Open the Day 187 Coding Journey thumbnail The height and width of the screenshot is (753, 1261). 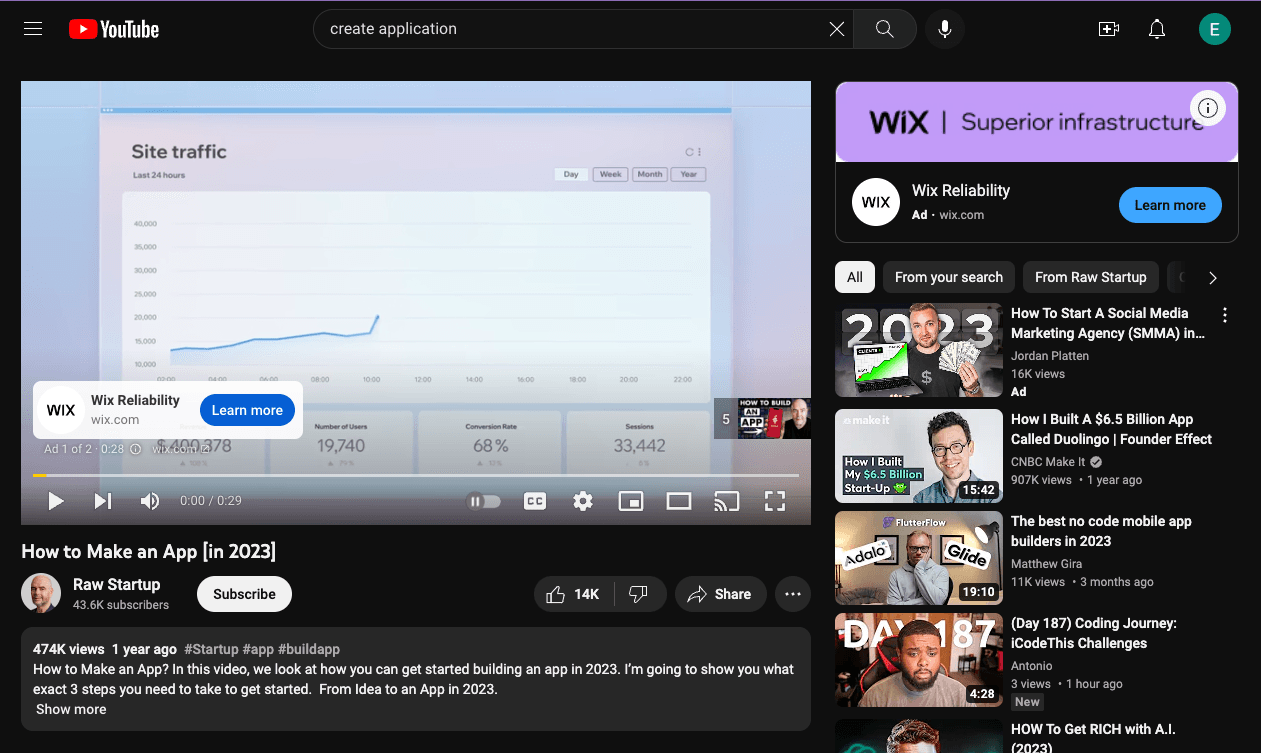919,660
